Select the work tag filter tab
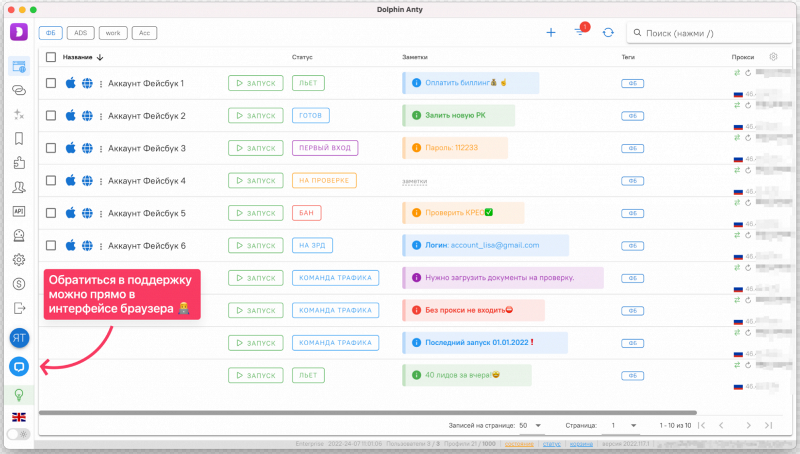 113,33
